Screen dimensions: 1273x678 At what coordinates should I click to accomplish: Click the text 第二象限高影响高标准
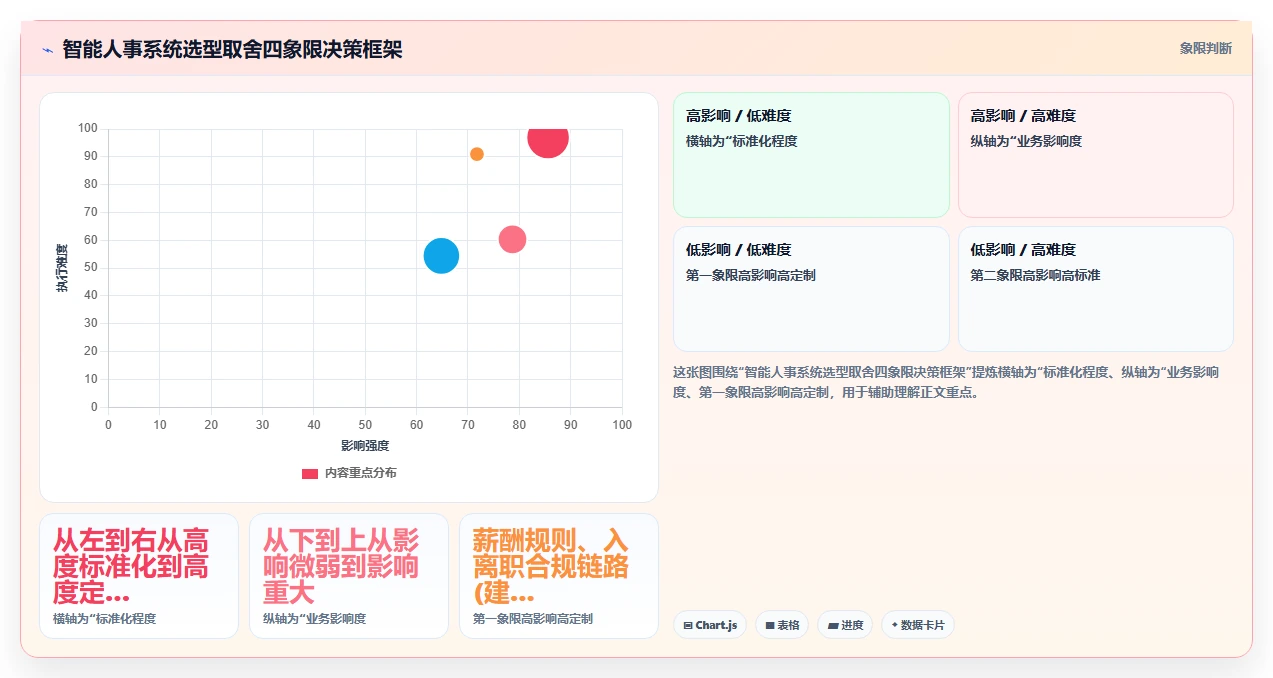1035,275
